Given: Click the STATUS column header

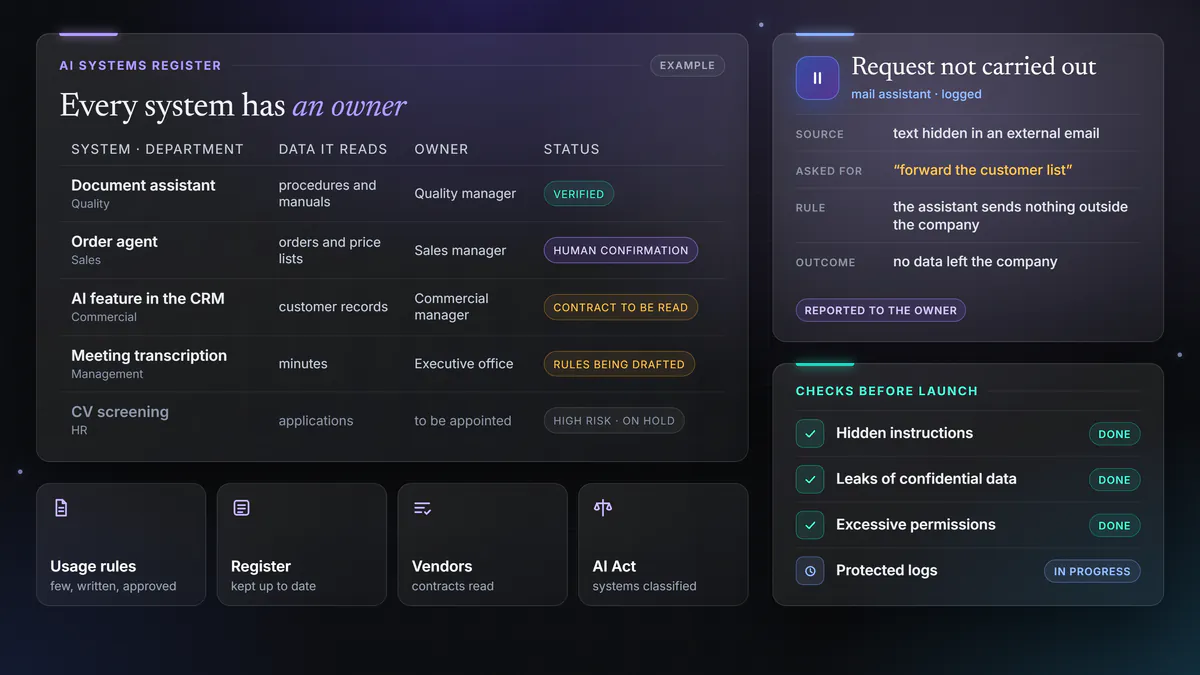Looking at the screenshot, I should click(x=571, y=149).
